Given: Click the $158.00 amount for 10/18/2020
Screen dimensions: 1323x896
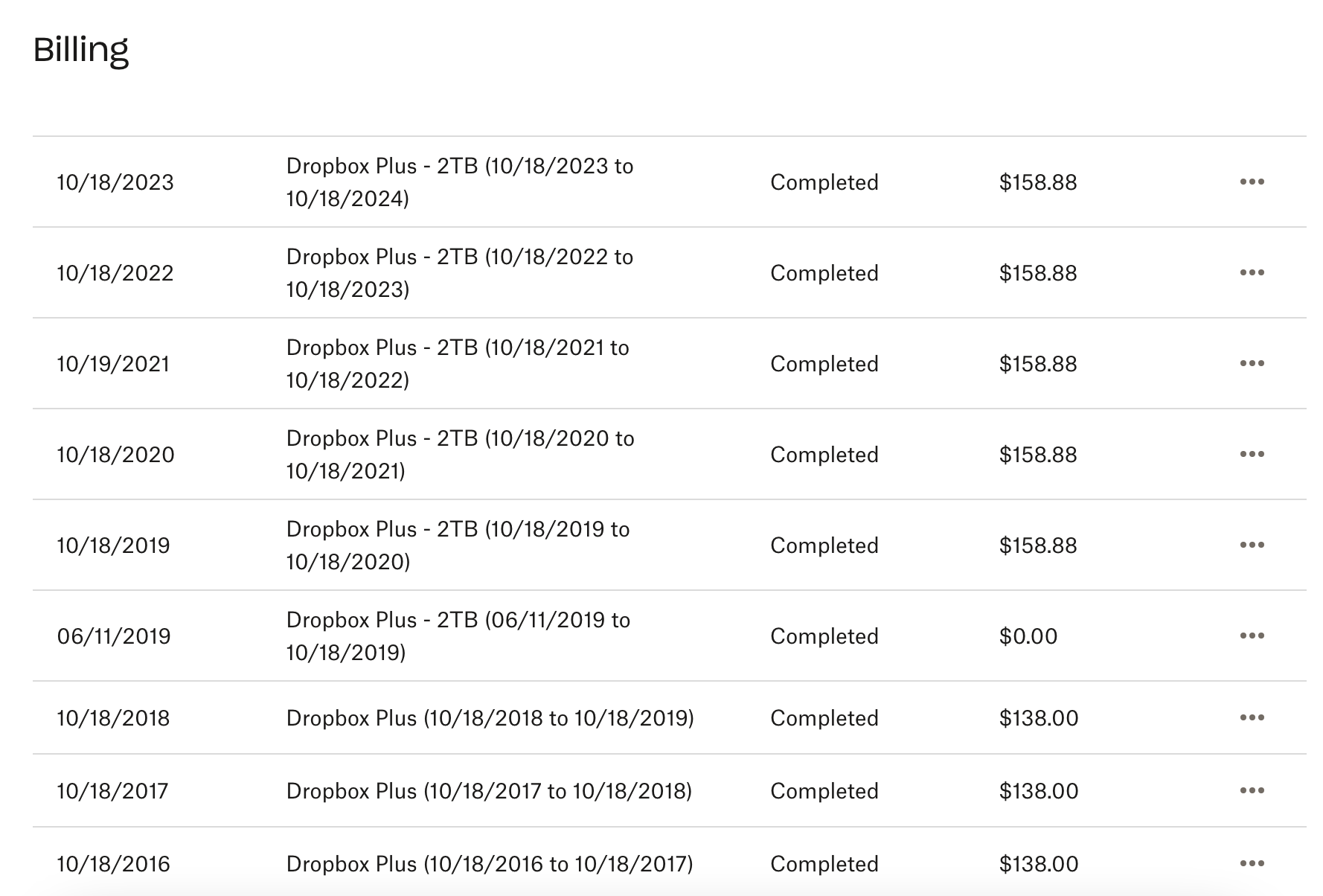Looking at the screenshot, I should pos(1037,455).
